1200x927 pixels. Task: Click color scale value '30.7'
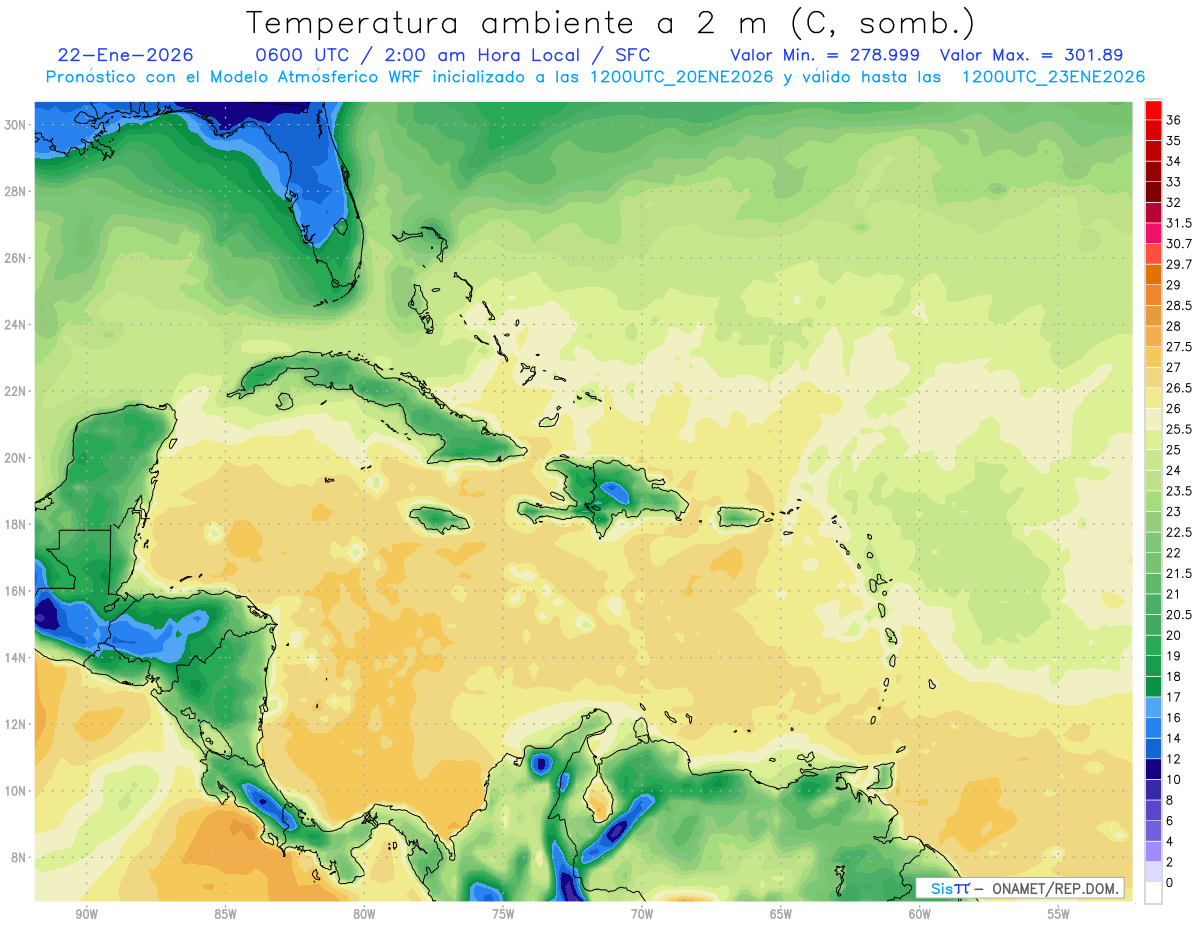point(1179,244)
